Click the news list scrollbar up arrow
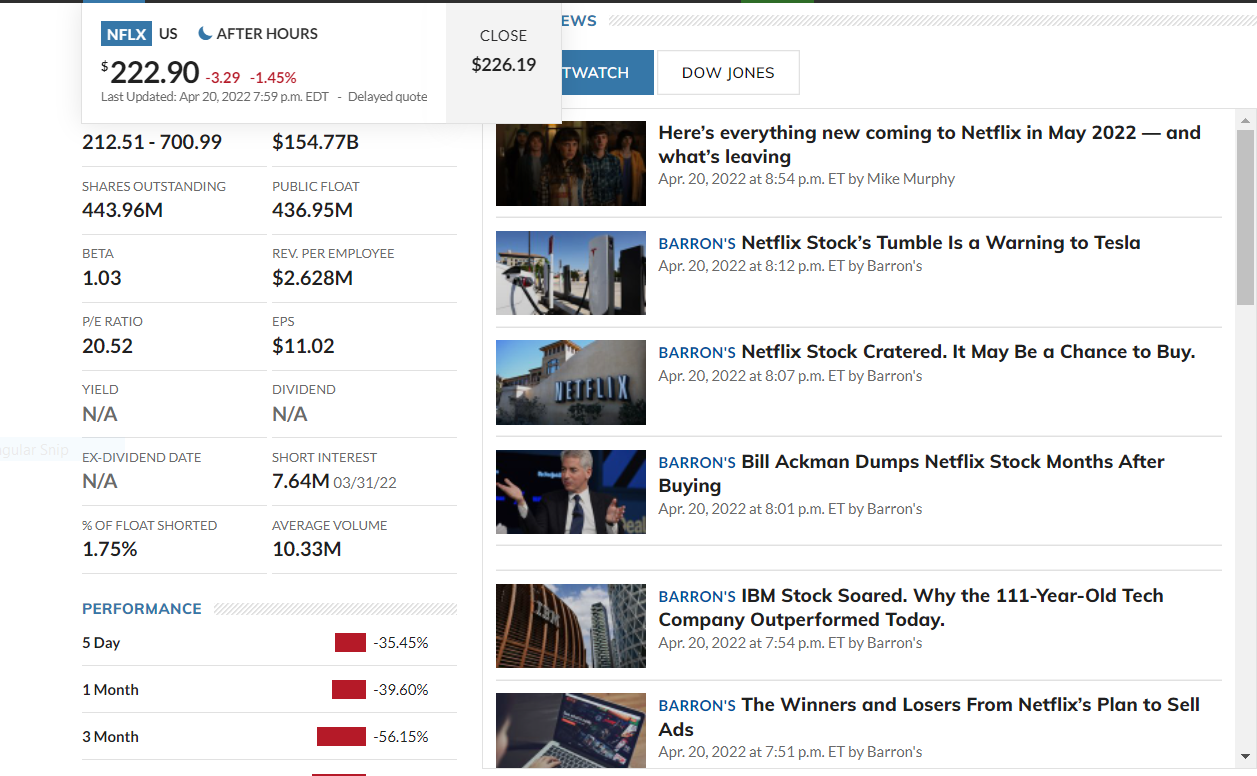This screenshot has width=1257, height=776. [1245, 120]
